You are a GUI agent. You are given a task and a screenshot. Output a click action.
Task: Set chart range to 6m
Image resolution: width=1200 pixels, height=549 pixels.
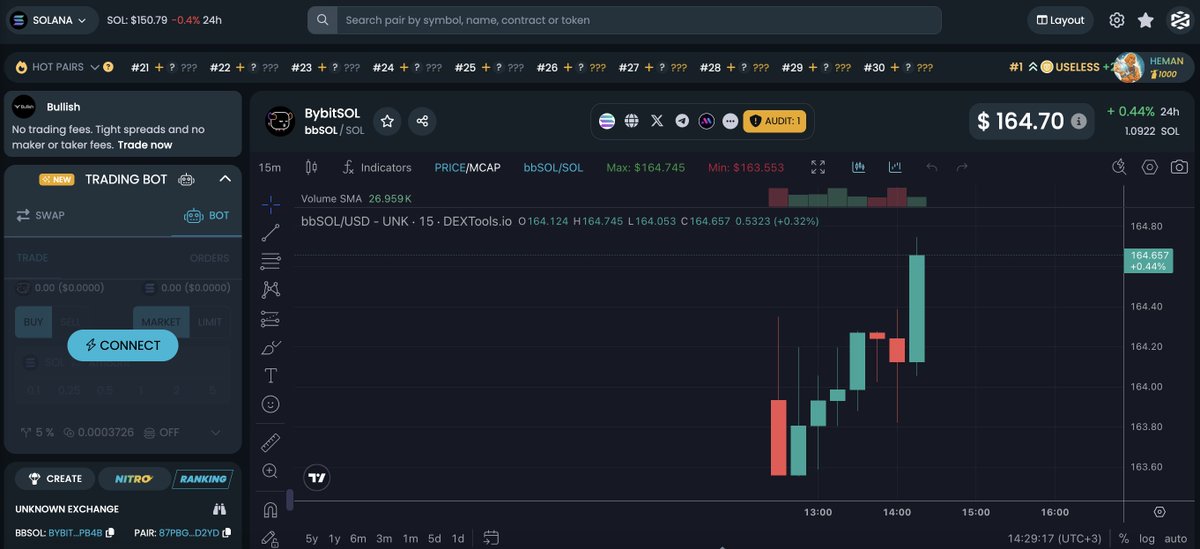358,538
